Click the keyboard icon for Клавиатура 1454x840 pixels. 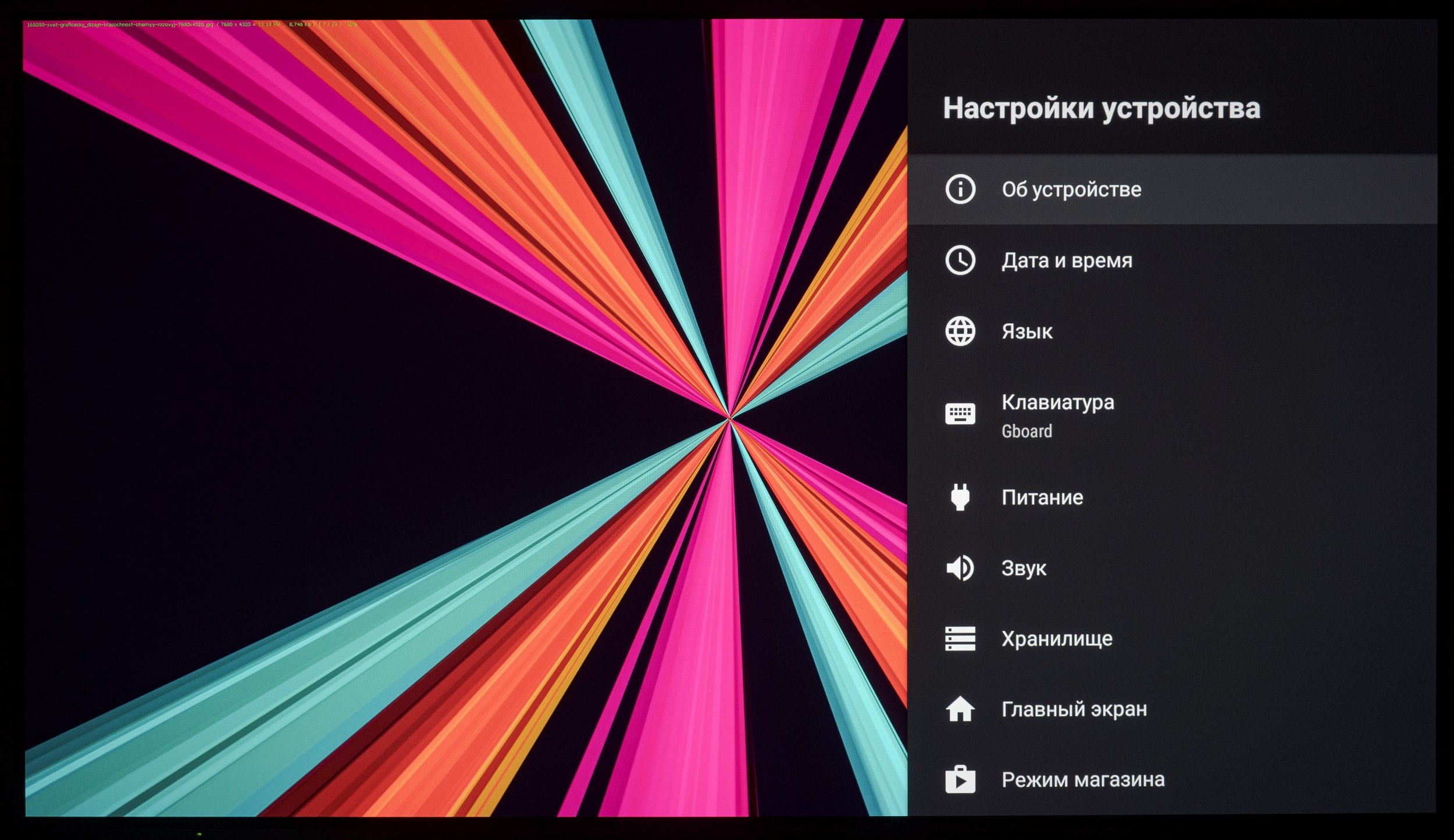tap(960, 414)
